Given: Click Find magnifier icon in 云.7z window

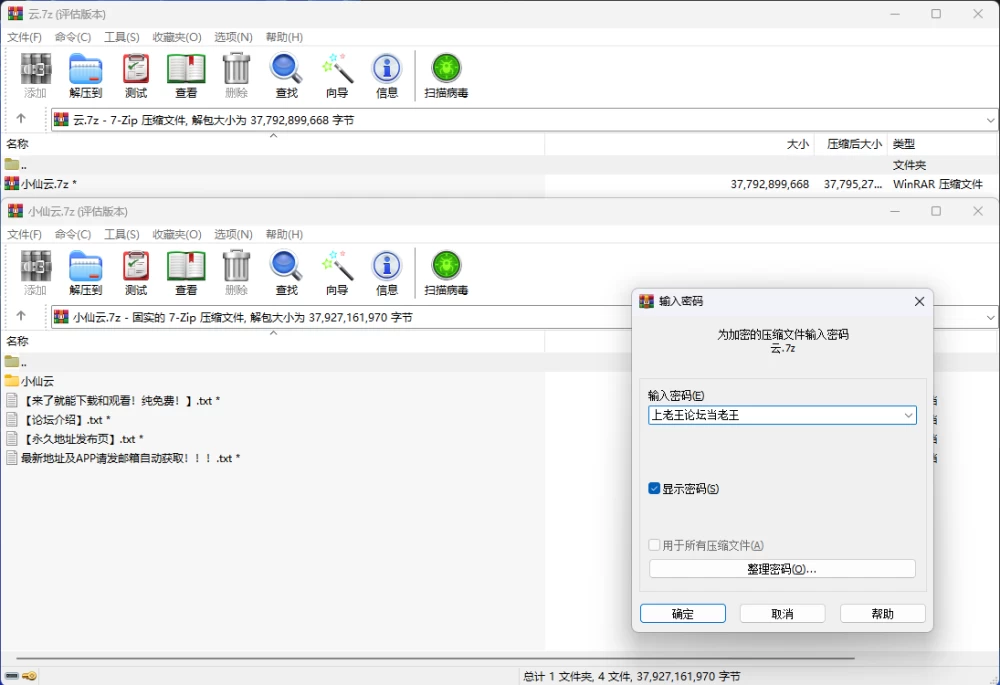Looking at the screenshot, I should 286,75.
